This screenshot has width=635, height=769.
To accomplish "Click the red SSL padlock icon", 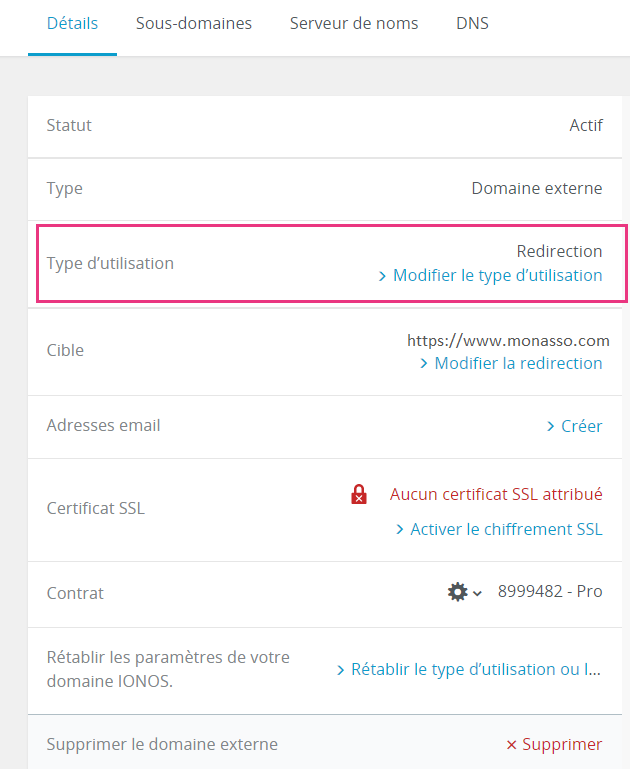I will tap(359, 494).
